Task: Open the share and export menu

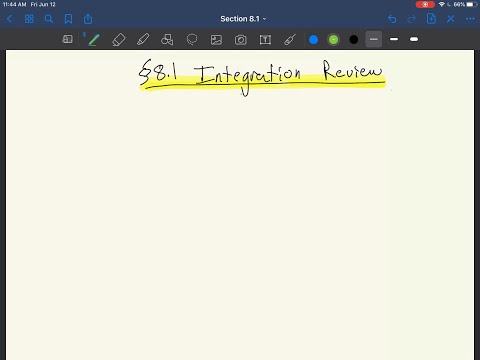Action: click(88, 19)
